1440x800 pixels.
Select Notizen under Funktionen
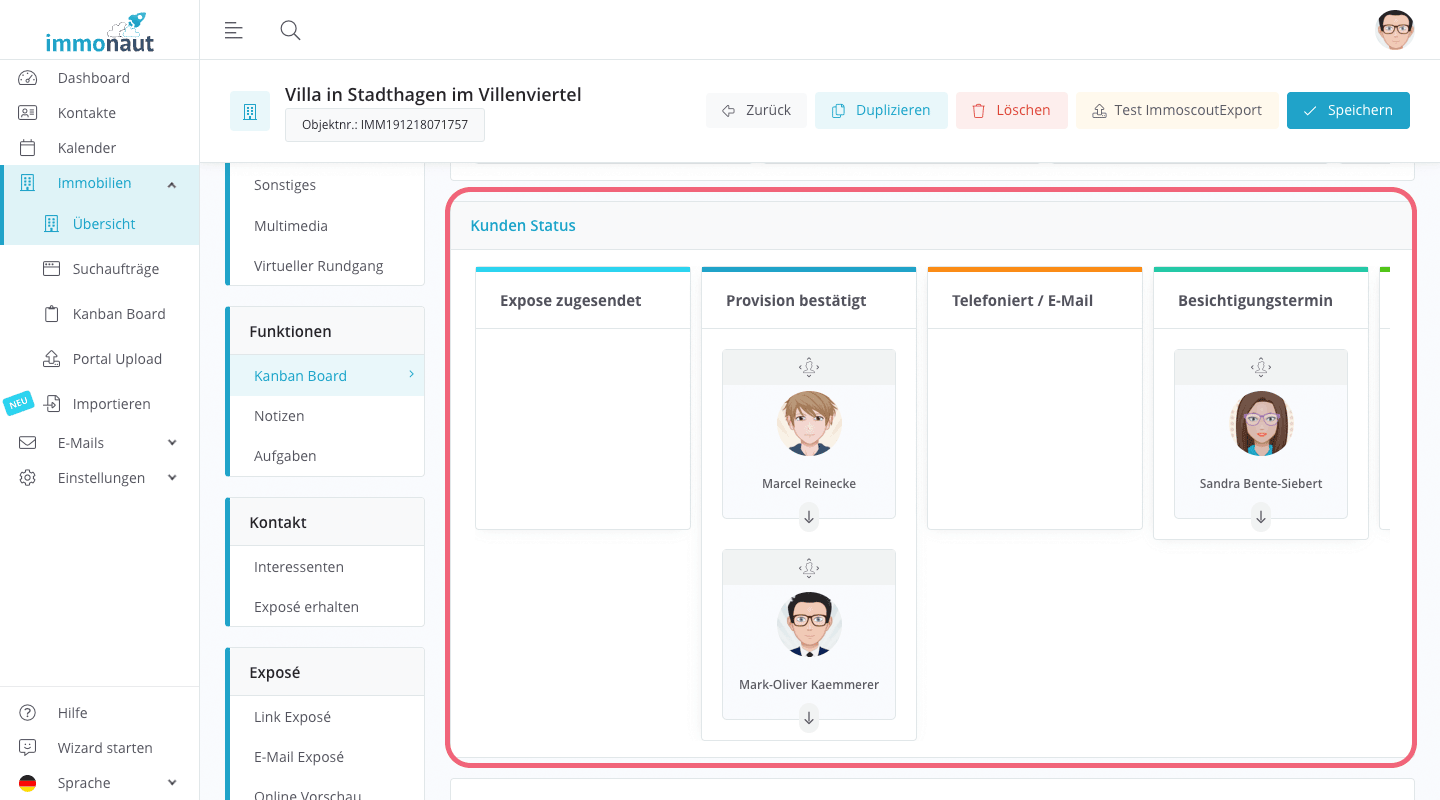click(x=279, y=415)
